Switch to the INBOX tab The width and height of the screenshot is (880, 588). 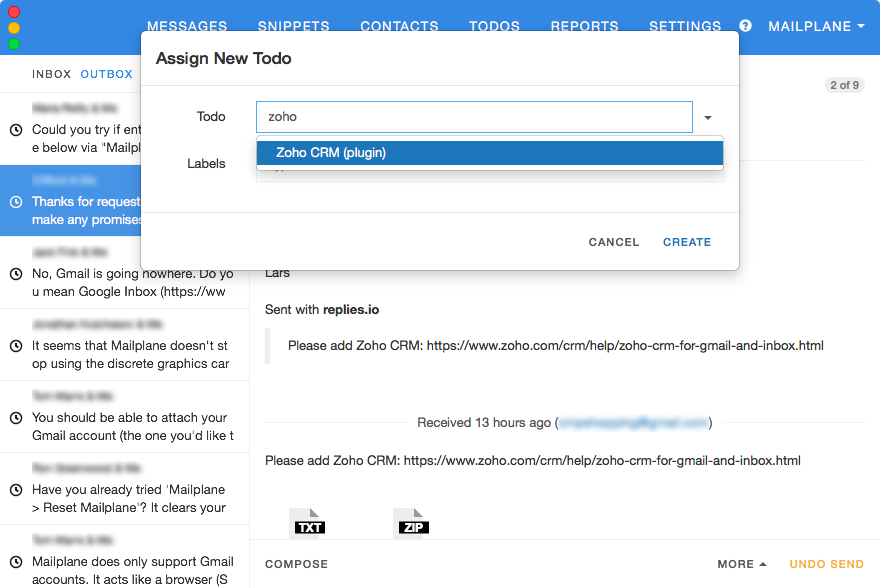coord(52,74)
